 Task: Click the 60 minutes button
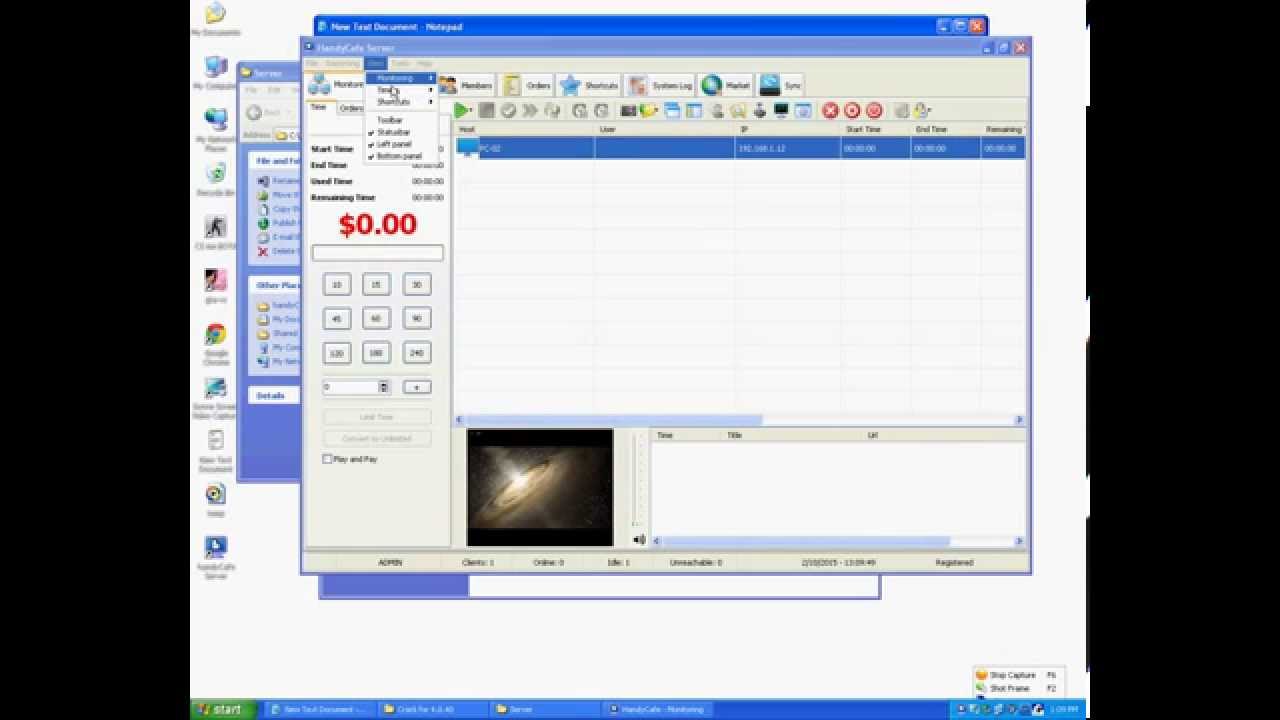[377, 319]
